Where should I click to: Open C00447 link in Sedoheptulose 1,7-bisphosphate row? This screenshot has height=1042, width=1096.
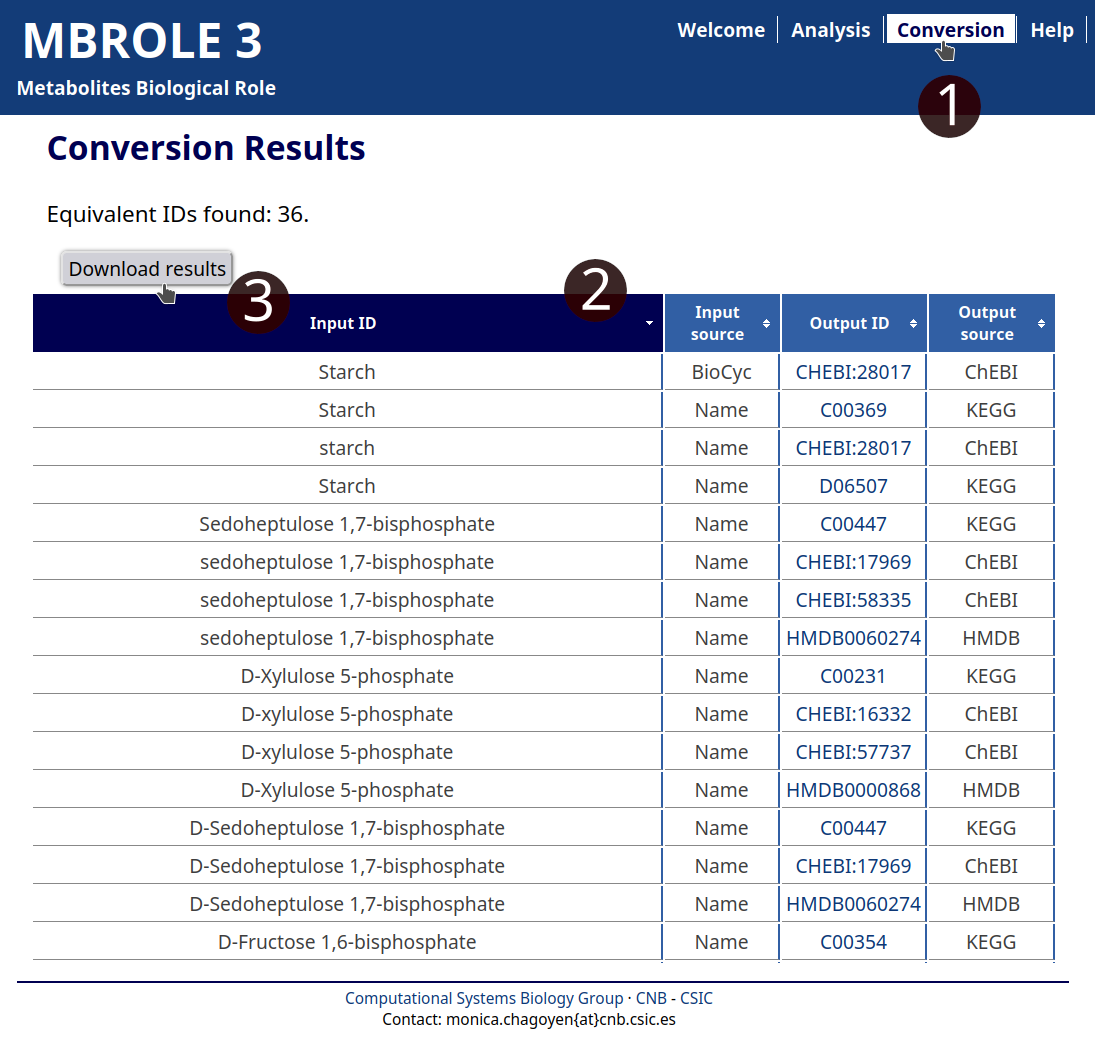coord(853,523)
